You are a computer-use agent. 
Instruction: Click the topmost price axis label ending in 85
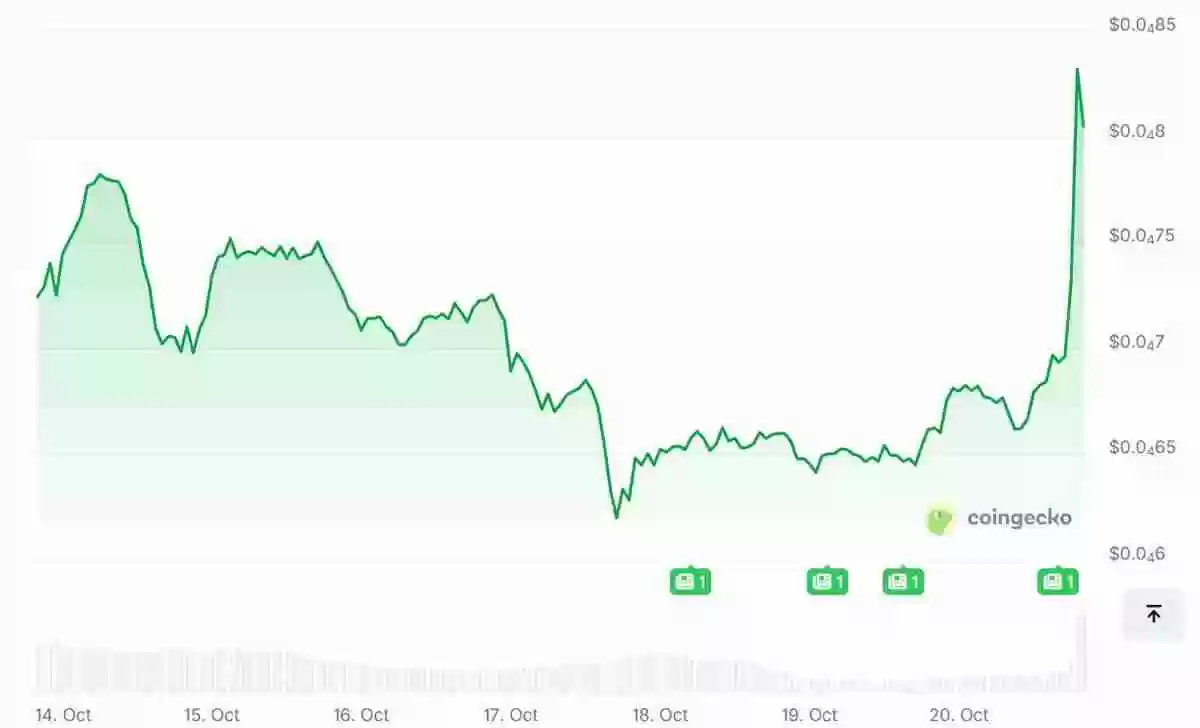[x=1142, y=25]
